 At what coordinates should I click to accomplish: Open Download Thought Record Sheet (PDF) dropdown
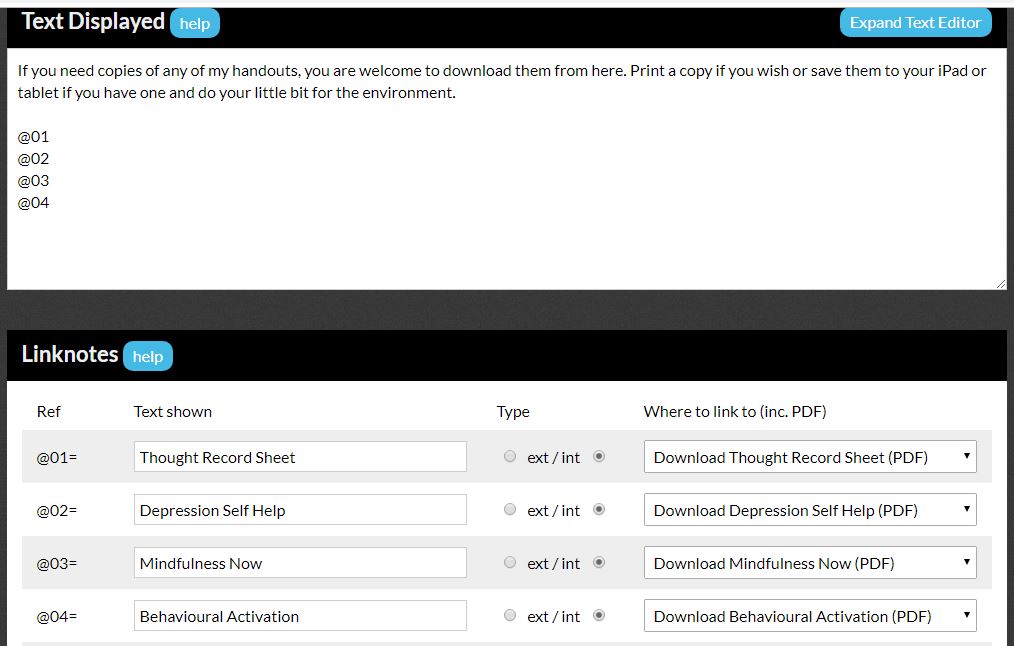(810, 457)
